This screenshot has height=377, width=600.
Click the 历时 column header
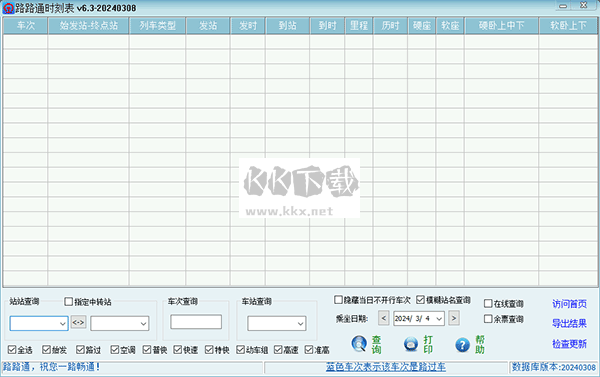tap(390, 26)
